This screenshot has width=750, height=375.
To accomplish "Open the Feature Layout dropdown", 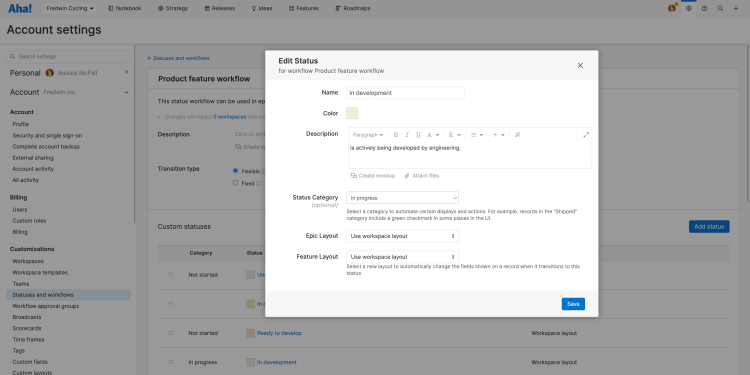I will [x=402, y=257].
